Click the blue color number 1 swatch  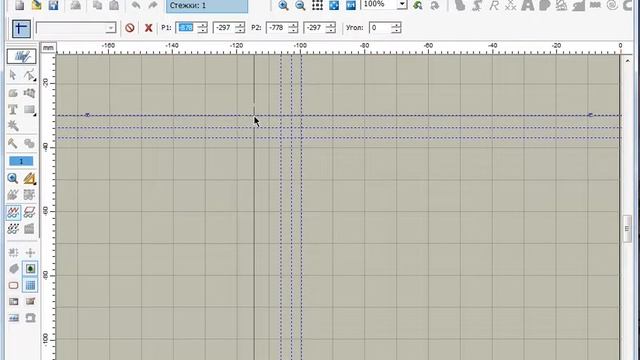pos(21,161)
